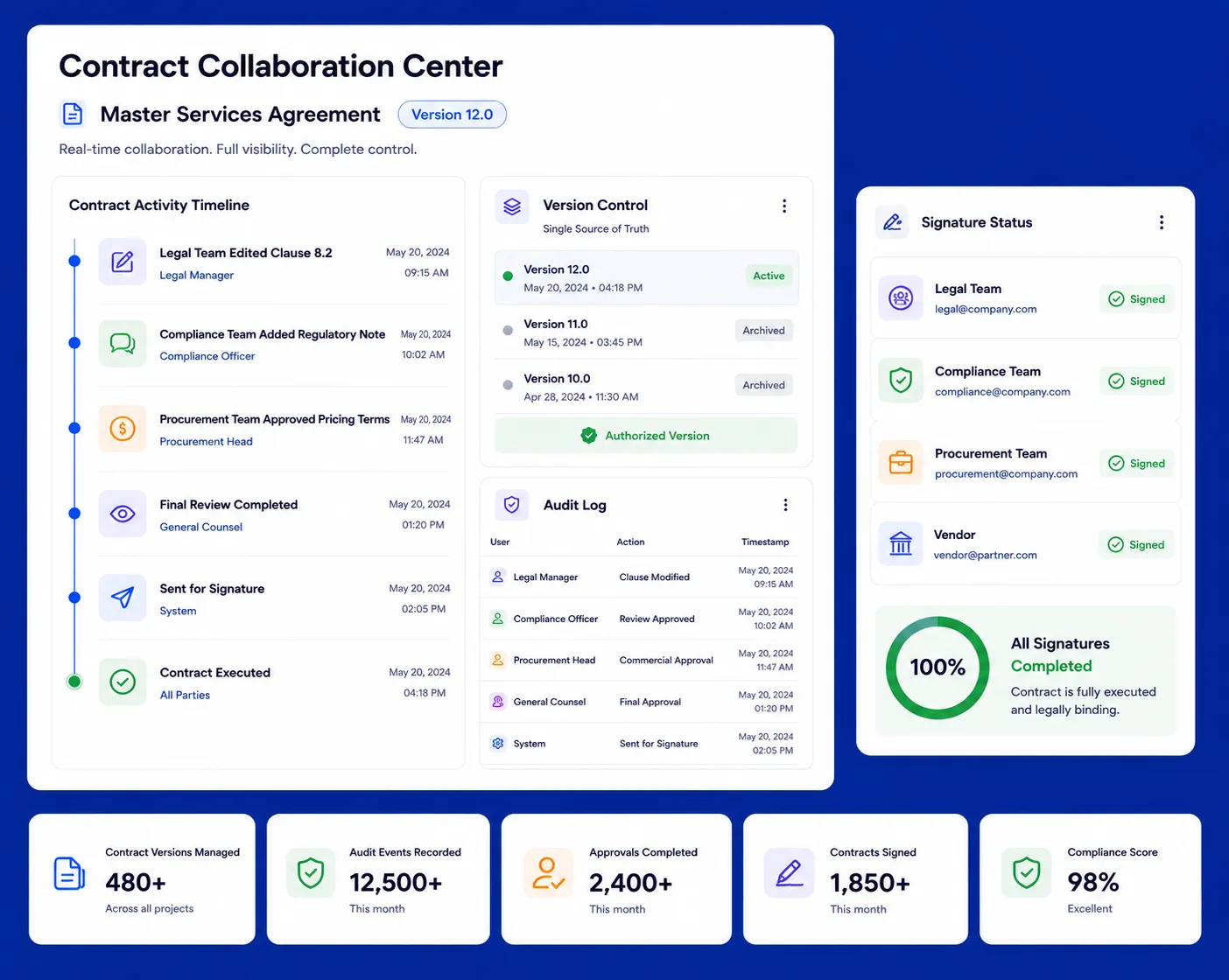This screenshot has height=980, width=1229.
Task: Click the Final Approval action cell
Action: pyautogui.click(x=650, y=702)
